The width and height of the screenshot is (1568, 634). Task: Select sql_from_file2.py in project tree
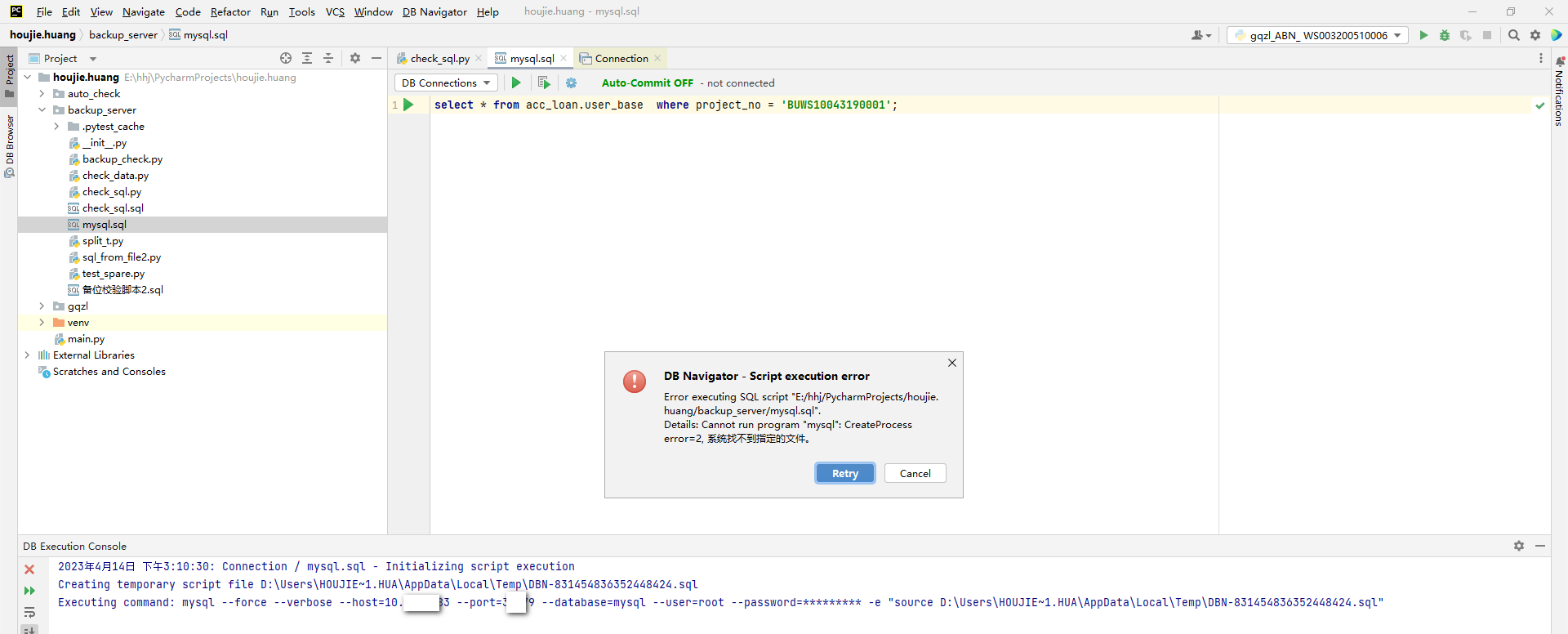pyautogui.click(x=121, y=257)
